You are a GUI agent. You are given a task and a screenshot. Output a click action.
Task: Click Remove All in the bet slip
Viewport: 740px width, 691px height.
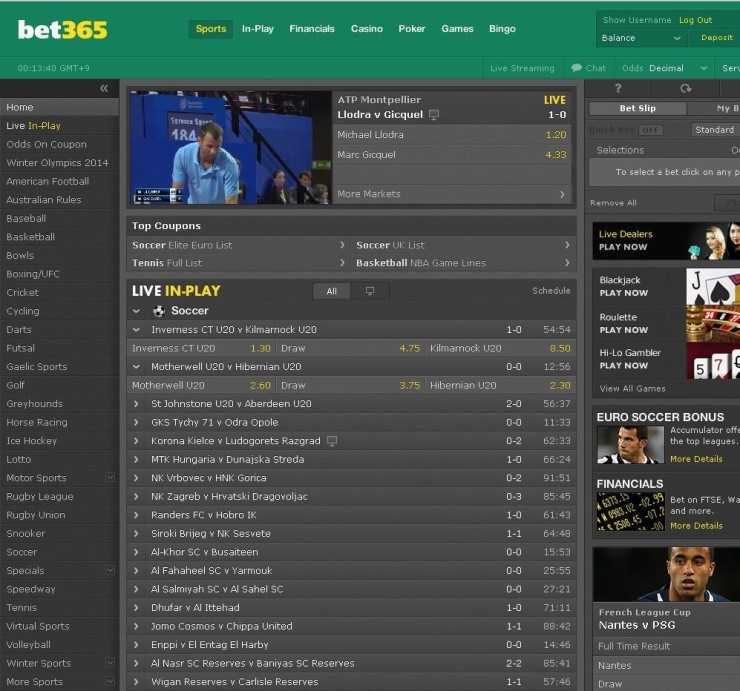pyautogui.click(x=613, y=203)
